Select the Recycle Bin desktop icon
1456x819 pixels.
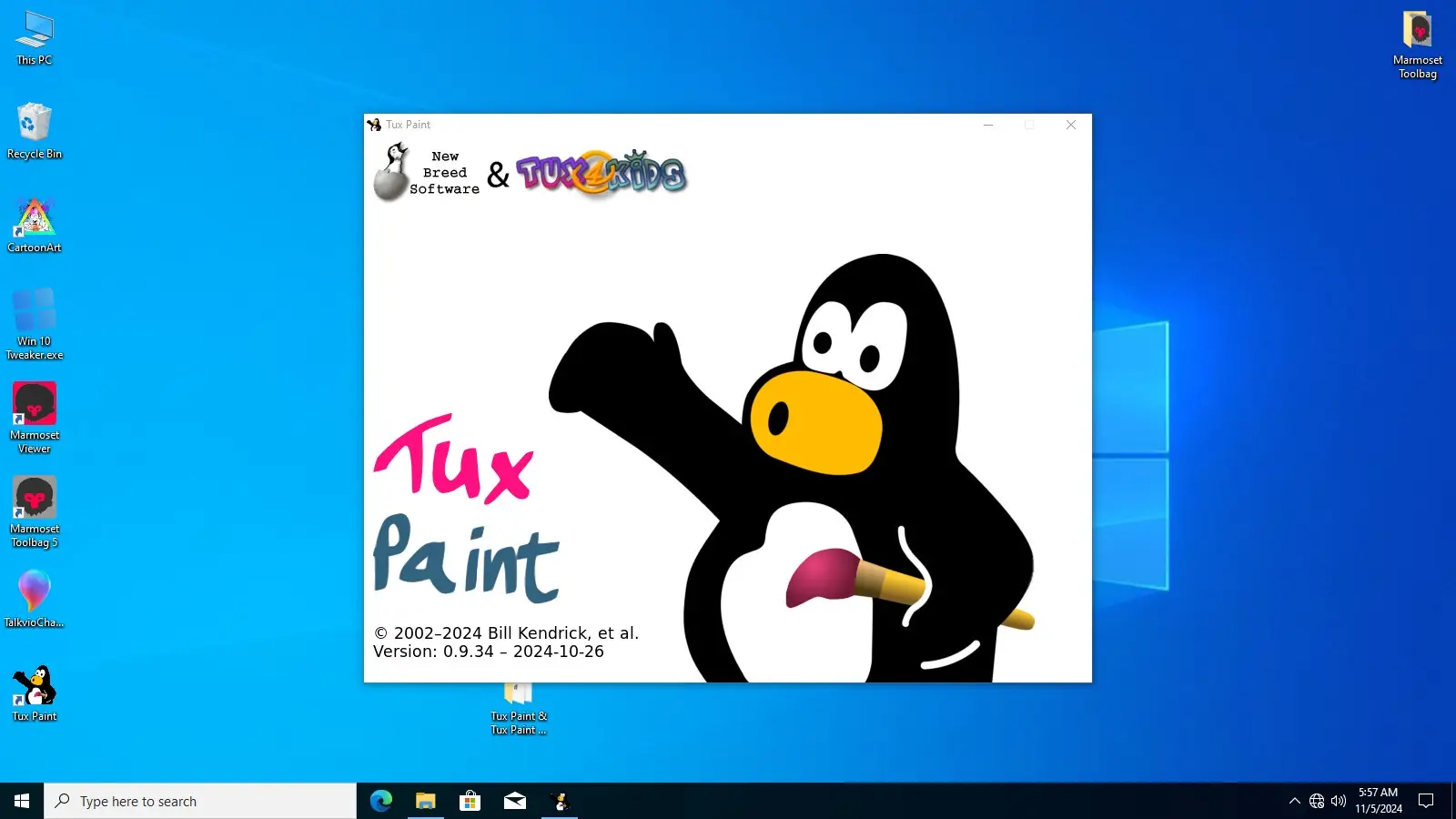tap(35, 131)
